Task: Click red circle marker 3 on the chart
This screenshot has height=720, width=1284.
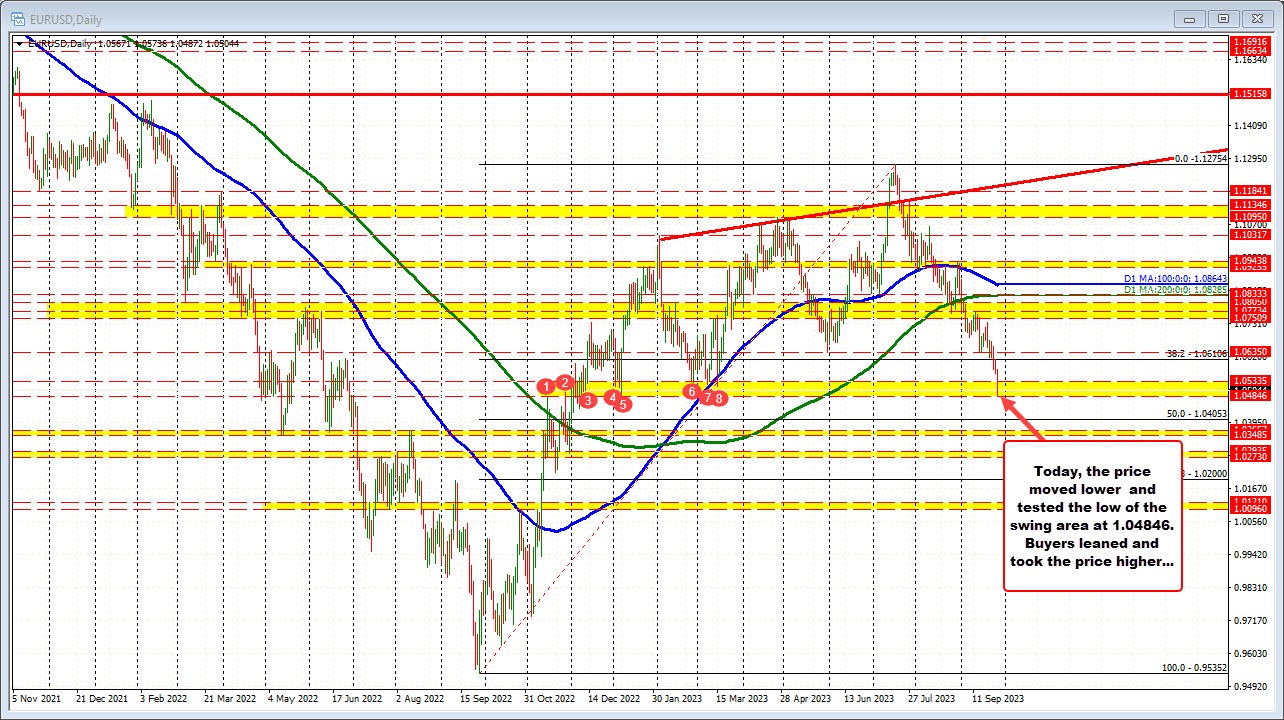Action: (586, 399)
